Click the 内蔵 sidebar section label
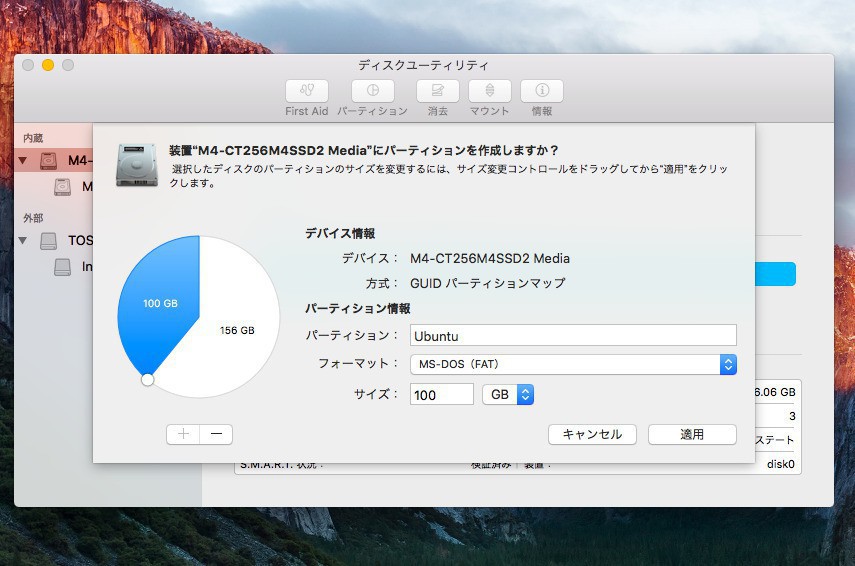The height and width of the screenshot is (566, 855). coord(33,139)
